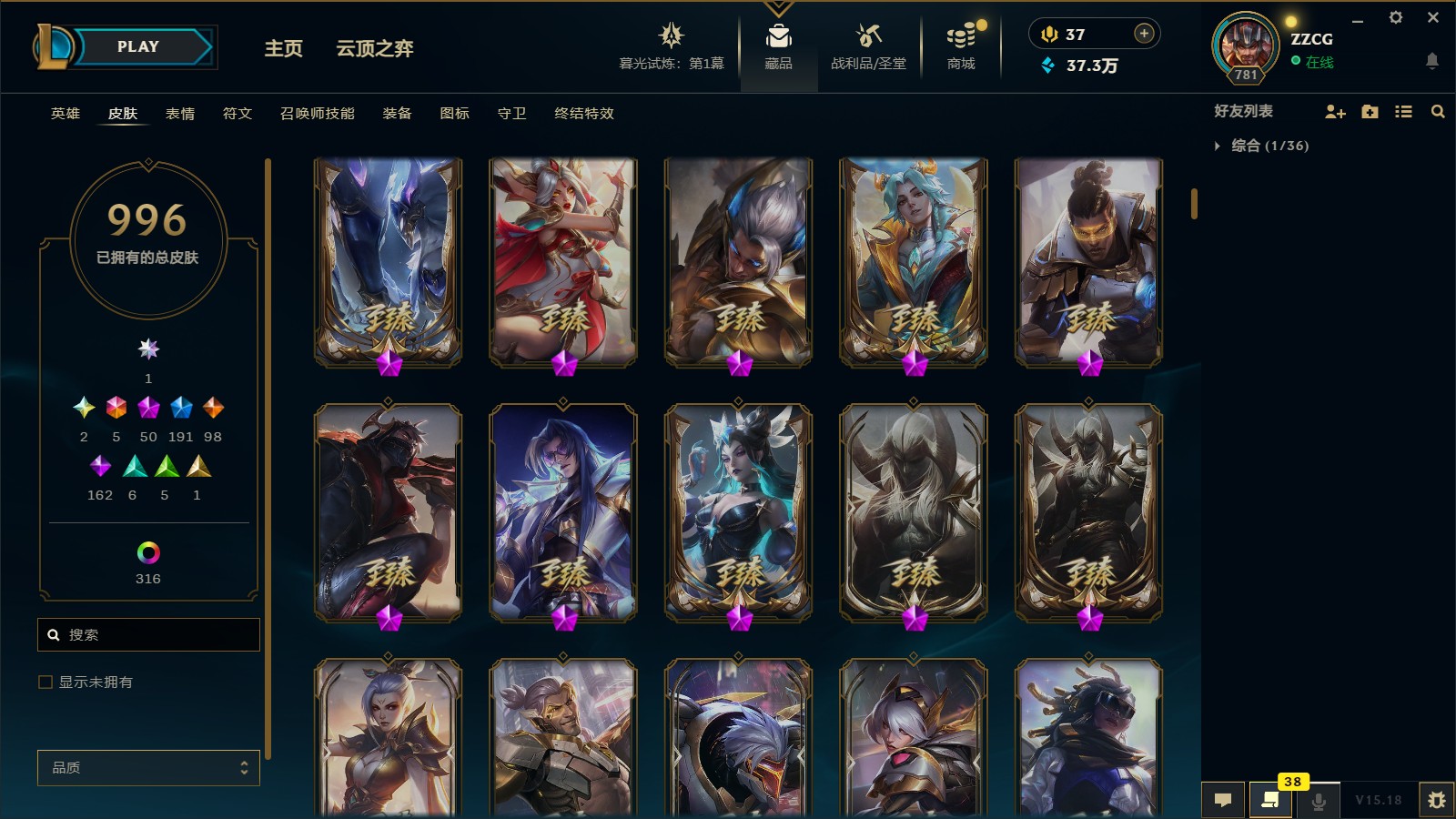
Task: Open the friends list search icon
Action: (1438, 111)
